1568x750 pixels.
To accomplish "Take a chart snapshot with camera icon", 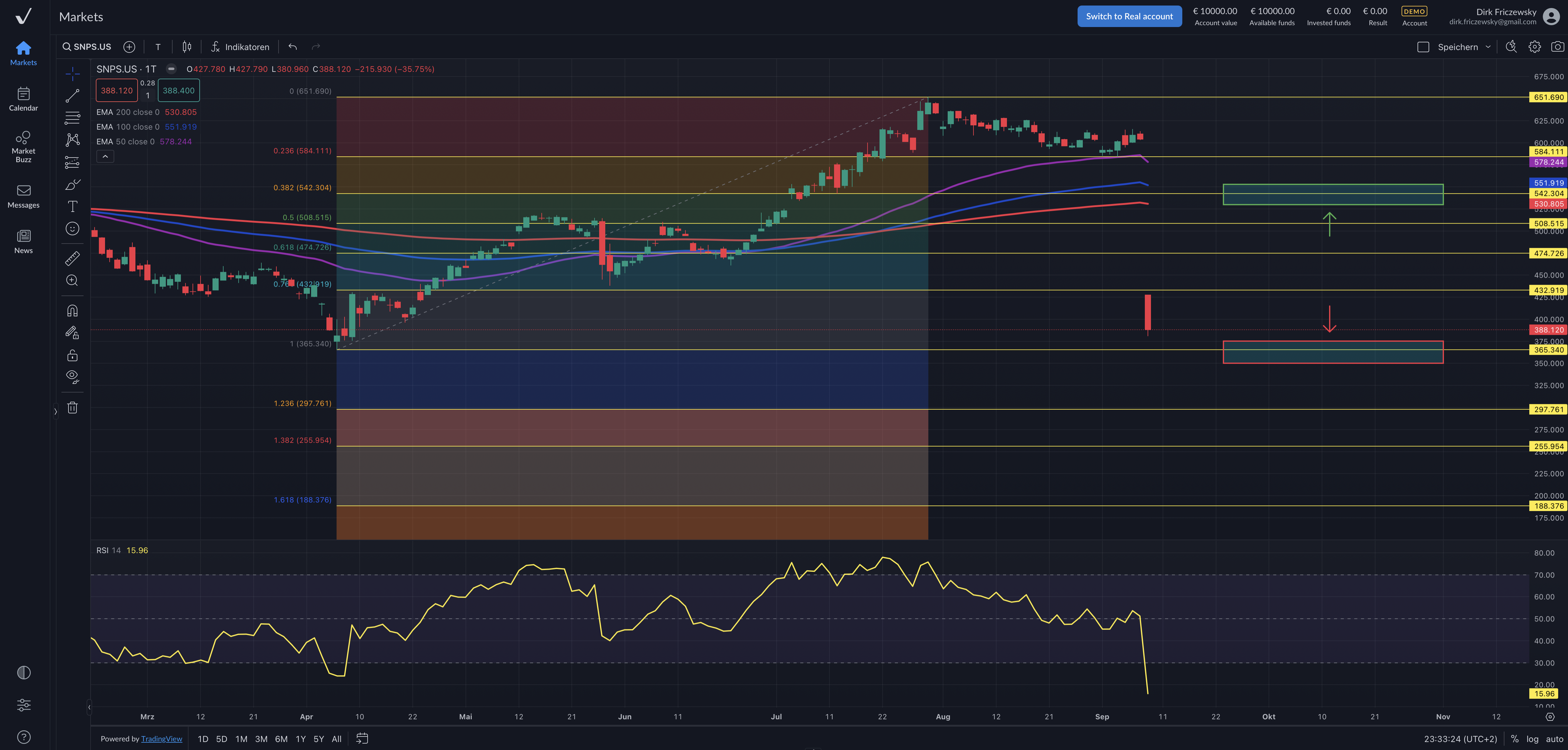I will (1557, 47).
